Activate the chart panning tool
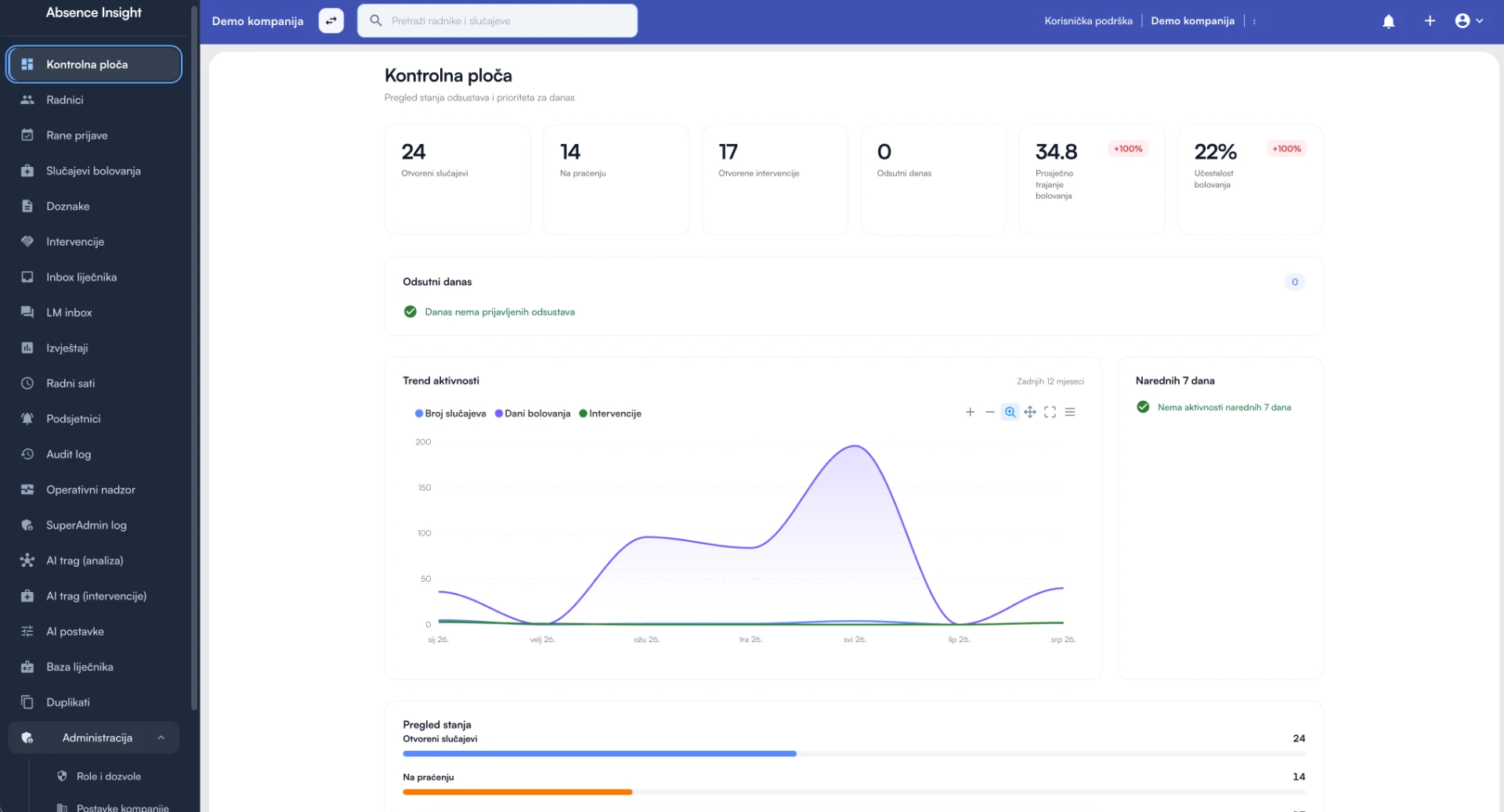This screenshot has height=812, width=1504. click(1030, 412)
